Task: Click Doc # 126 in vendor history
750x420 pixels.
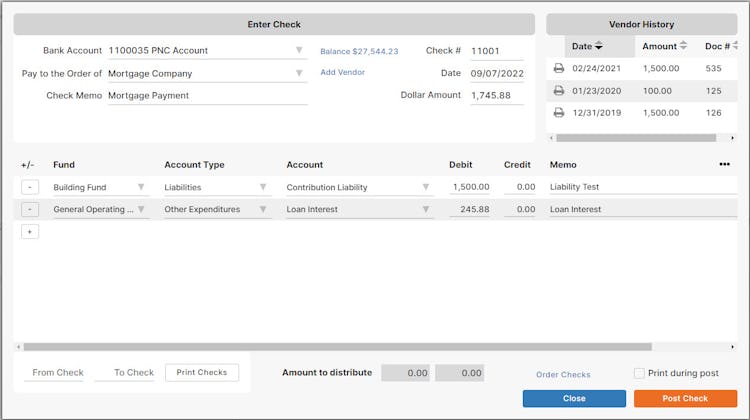Action: click(713, 113)
